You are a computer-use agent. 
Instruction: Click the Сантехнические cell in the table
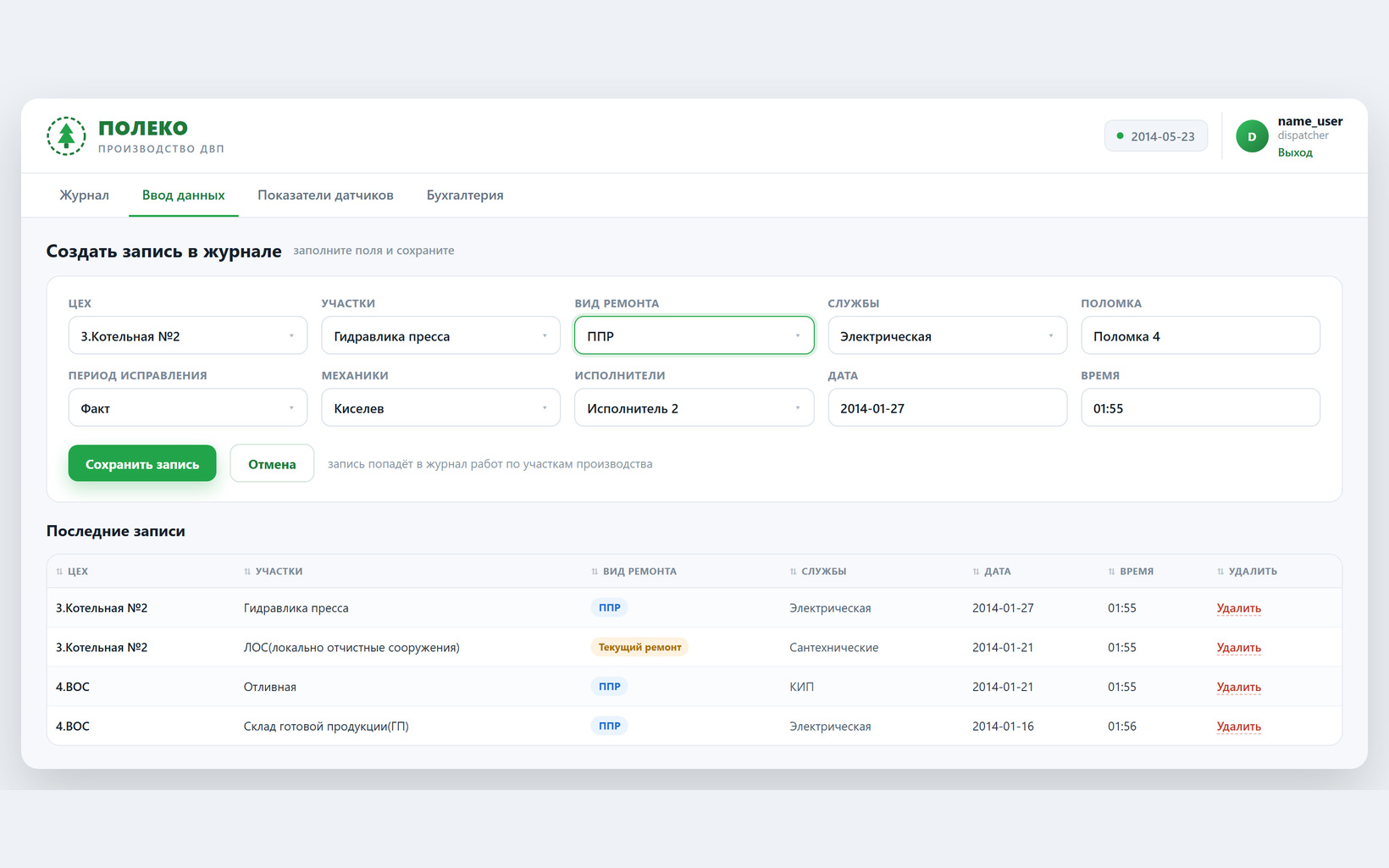point(833,648)
